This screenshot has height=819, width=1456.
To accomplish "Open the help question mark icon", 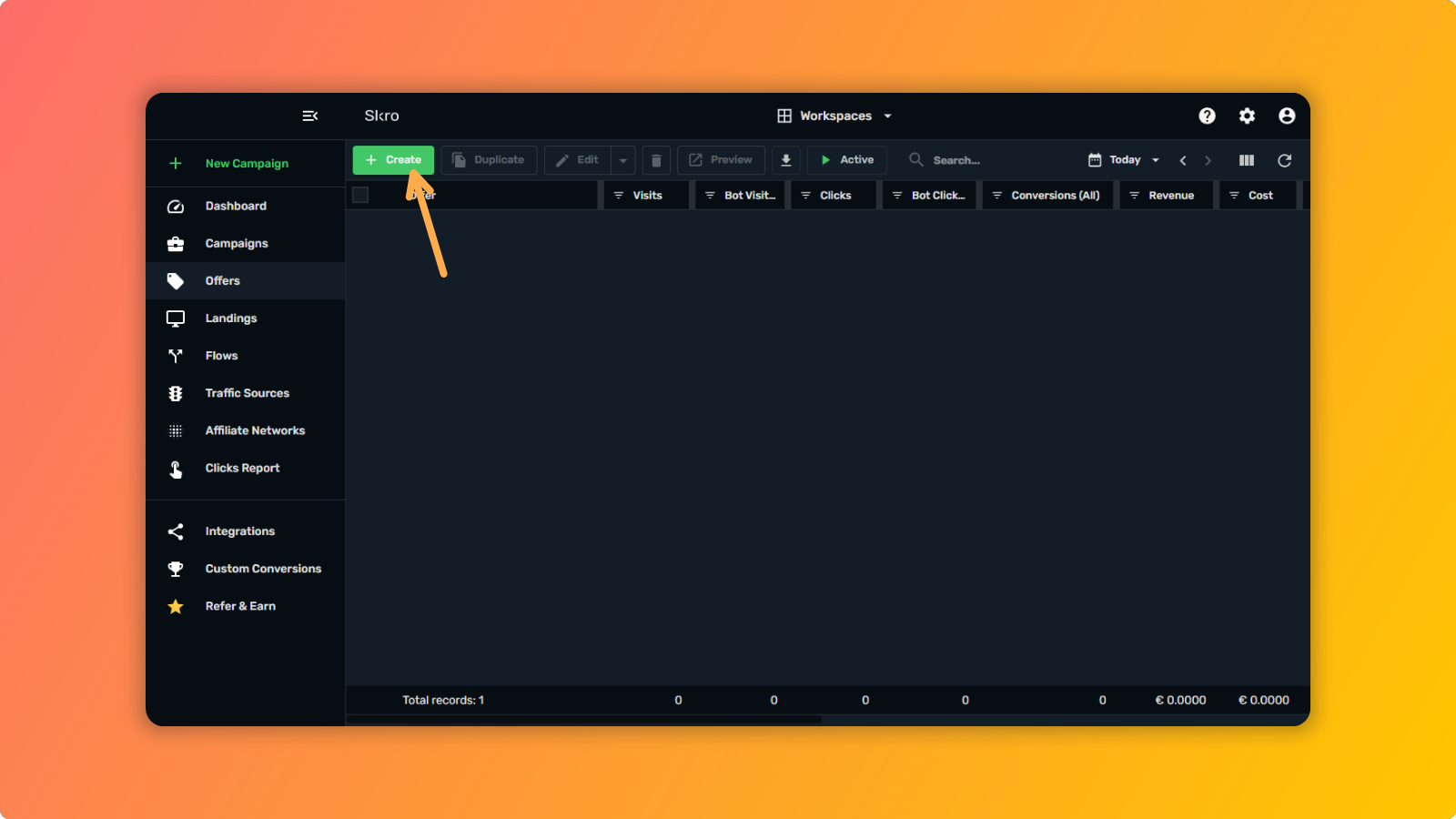I will point(1207,116).
